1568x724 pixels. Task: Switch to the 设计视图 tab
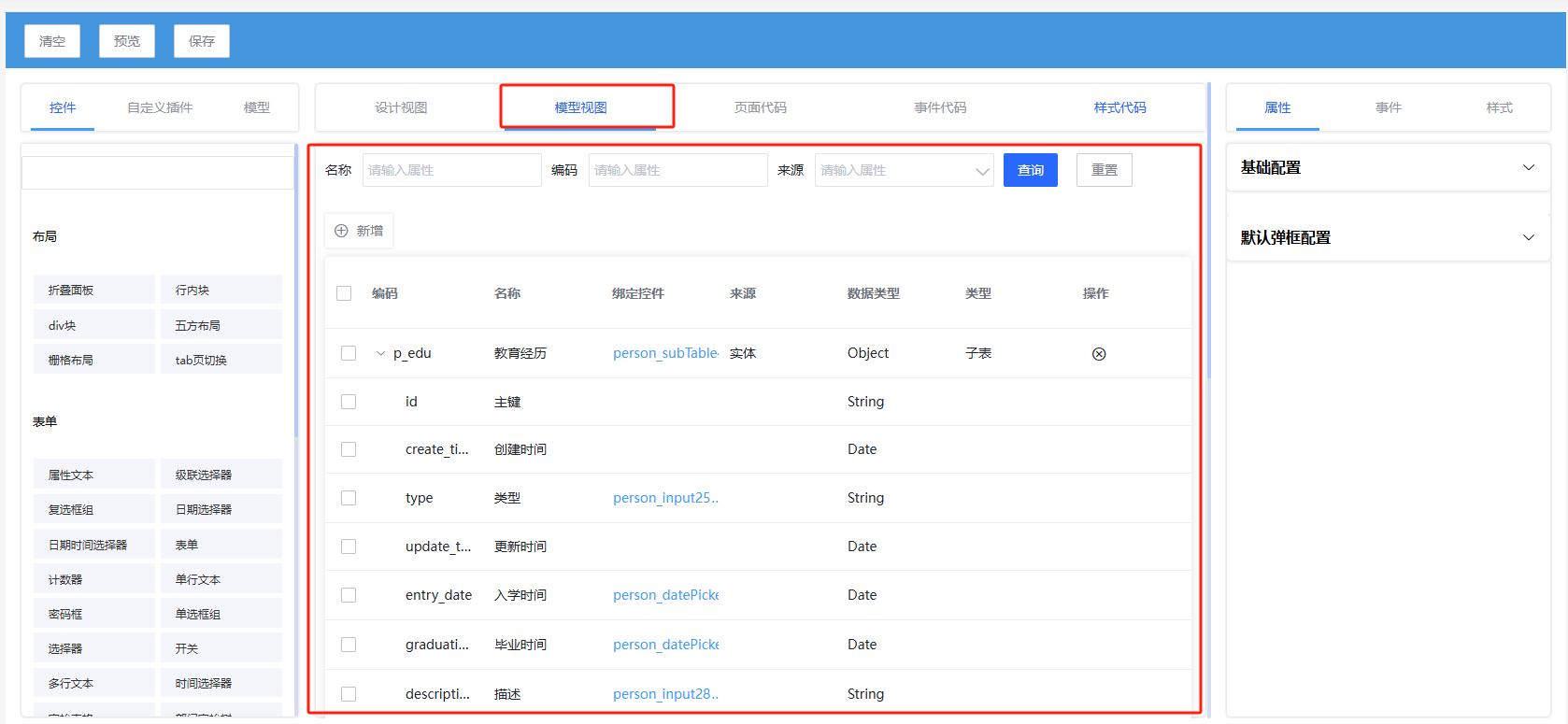tap(401, 107)
